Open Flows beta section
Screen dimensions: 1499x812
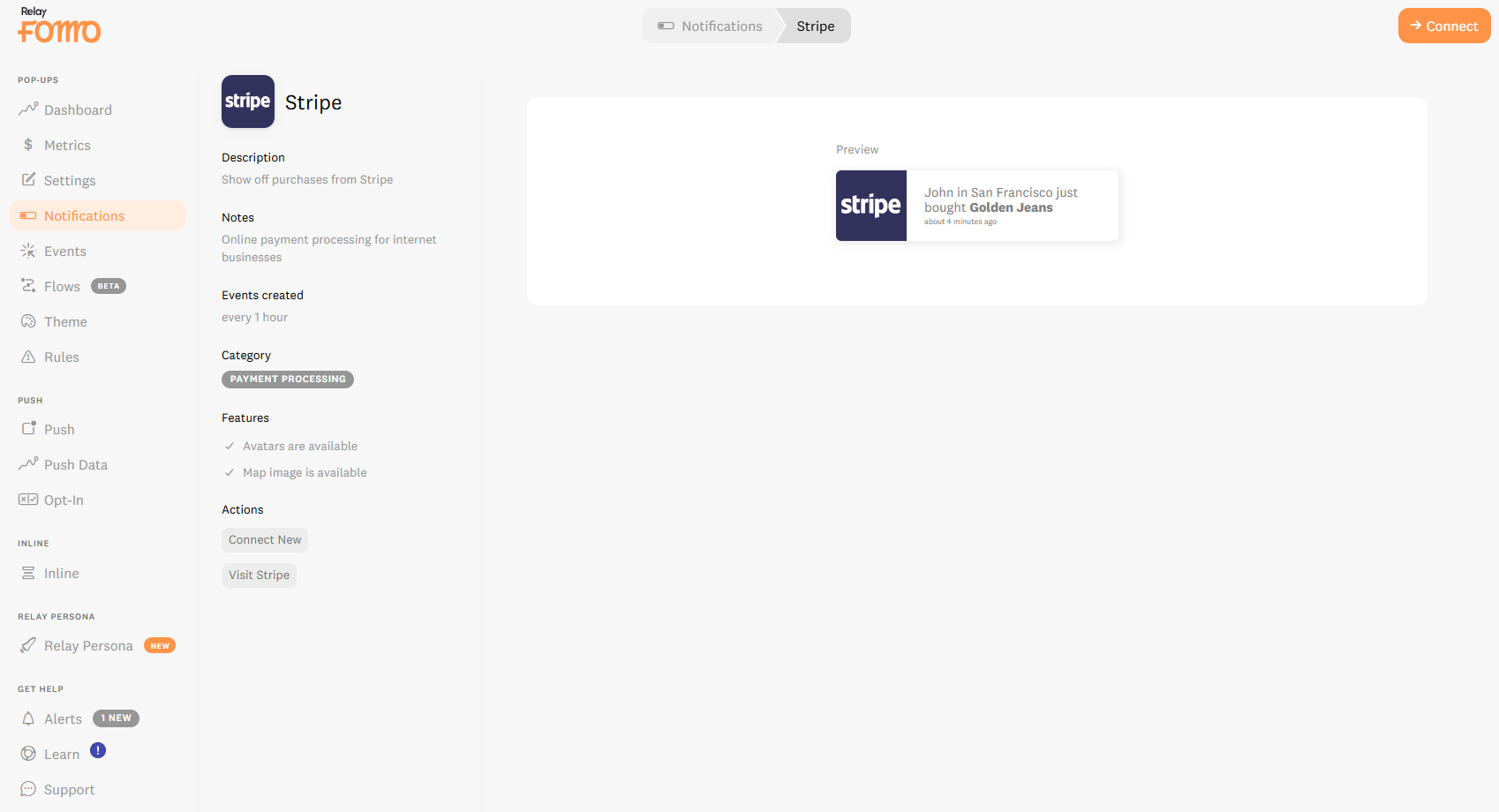click(98, 286)
